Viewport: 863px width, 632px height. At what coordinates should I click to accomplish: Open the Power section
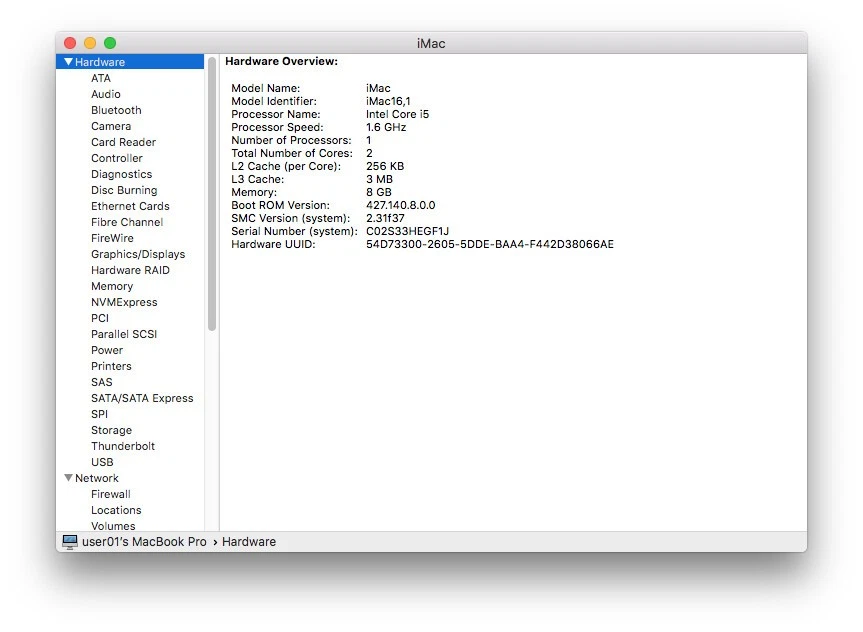(x=107, y=350)
